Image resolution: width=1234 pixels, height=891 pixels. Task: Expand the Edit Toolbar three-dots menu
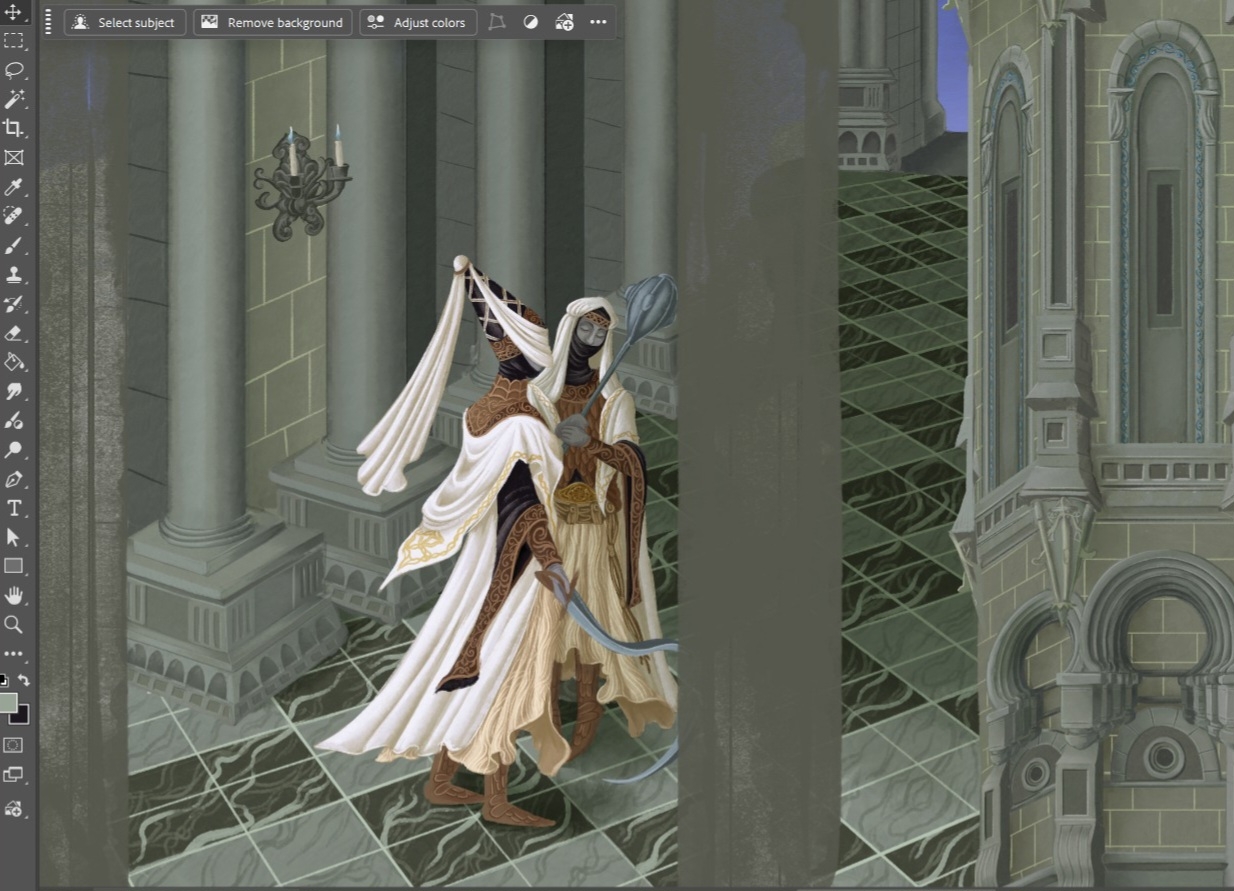coord(14,654)
